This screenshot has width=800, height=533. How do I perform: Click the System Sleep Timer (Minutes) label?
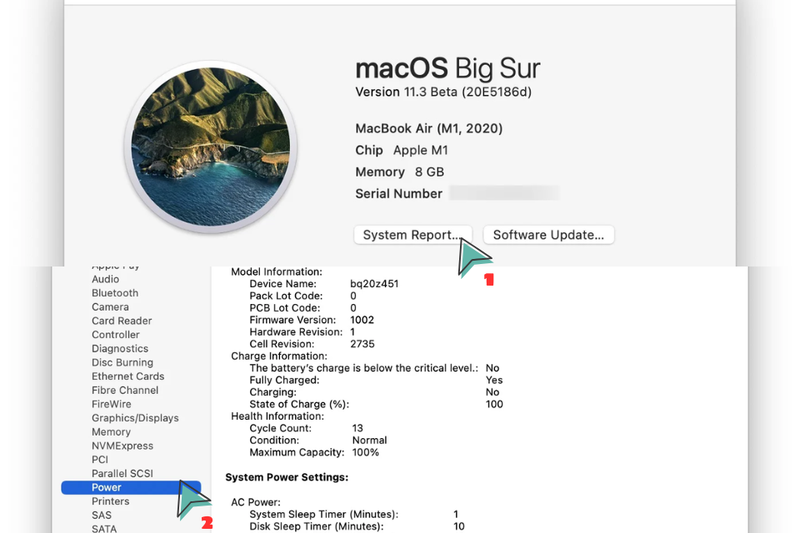[323, 514]
